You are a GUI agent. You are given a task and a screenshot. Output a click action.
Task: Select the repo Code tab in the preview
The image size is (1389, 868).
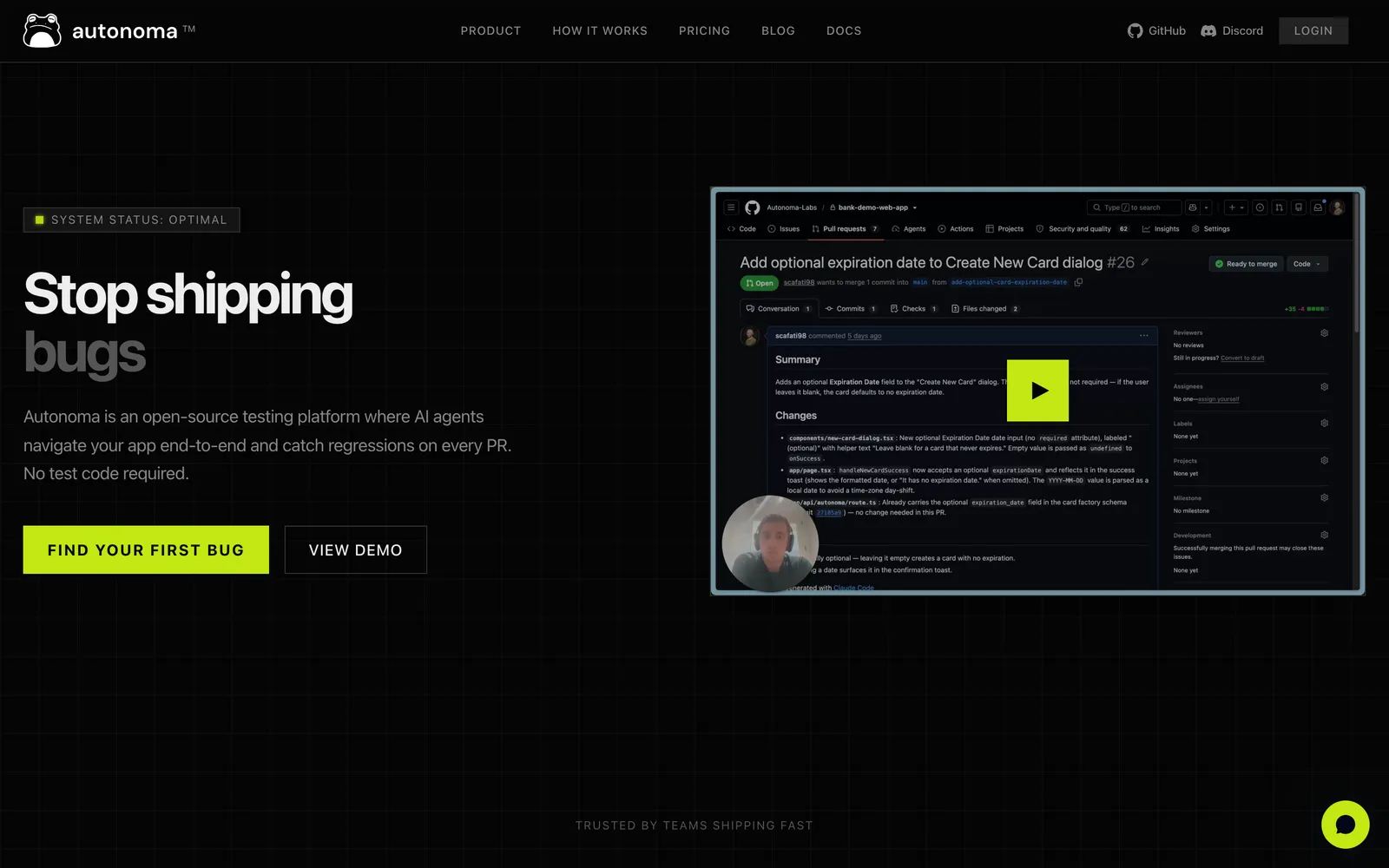[741, 229]
